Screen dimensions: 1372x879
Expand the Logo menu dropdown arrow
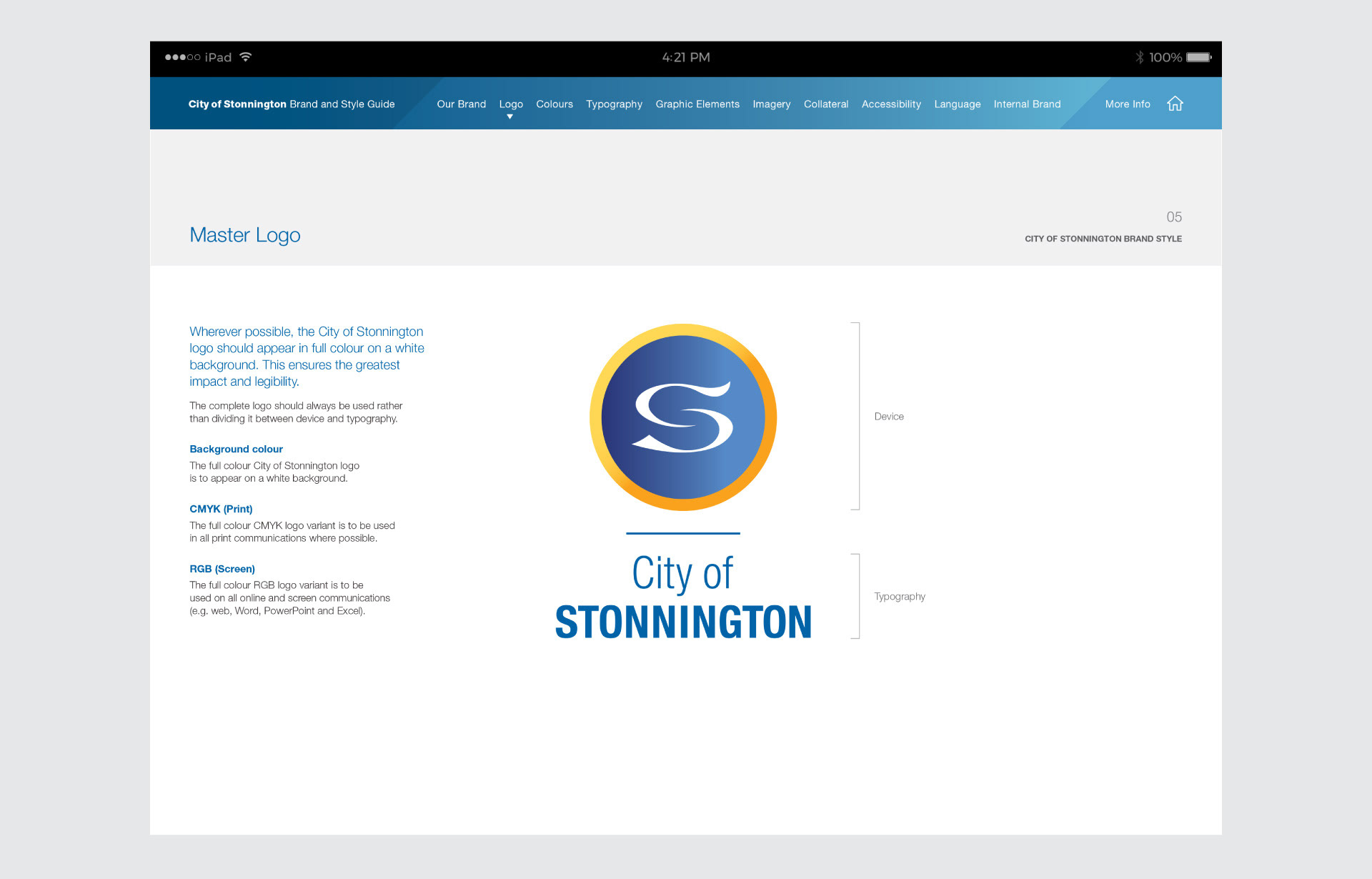[x=510, y=116]
